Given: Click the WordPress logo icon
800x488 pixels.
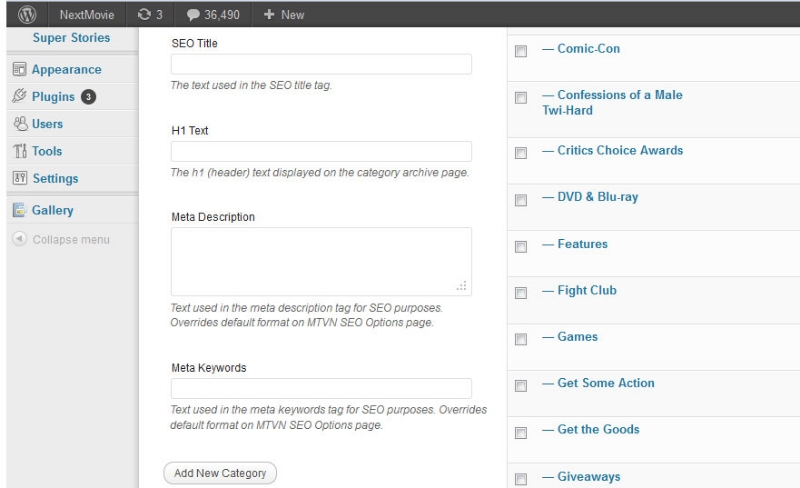Looking at the screenshot, I should coord(27,15).
